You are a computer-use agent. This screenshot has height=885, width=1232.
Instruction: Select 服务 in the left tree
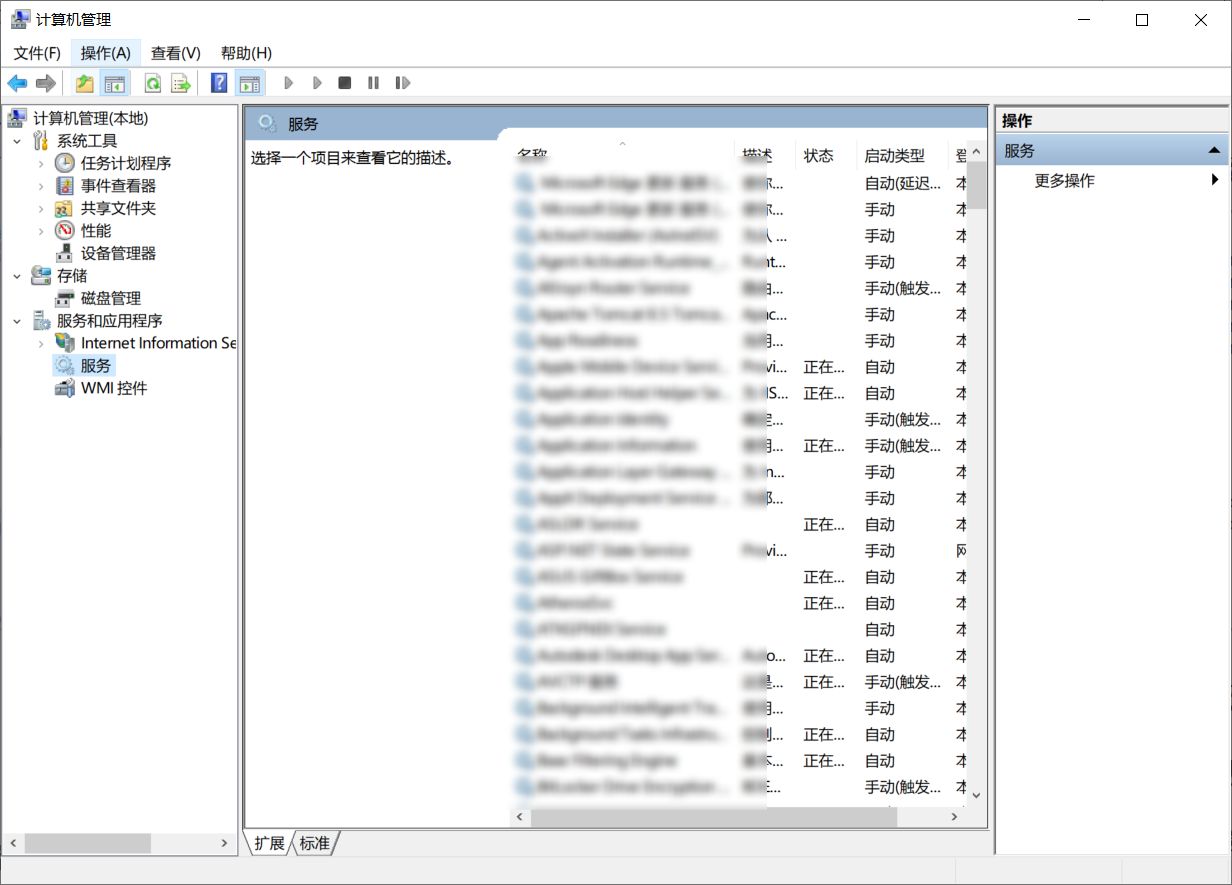[x=96, y=366]
